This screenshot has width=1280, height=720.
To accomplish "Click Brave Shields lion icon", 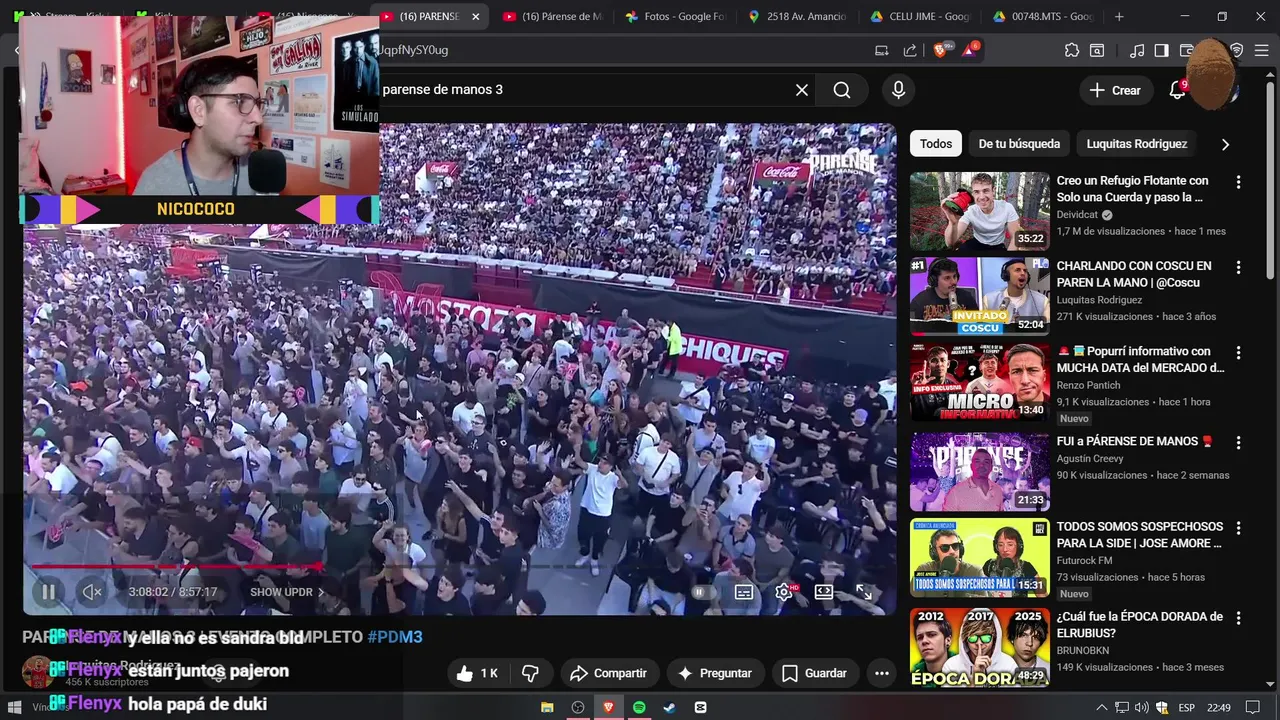I will (x=940, y=50).
